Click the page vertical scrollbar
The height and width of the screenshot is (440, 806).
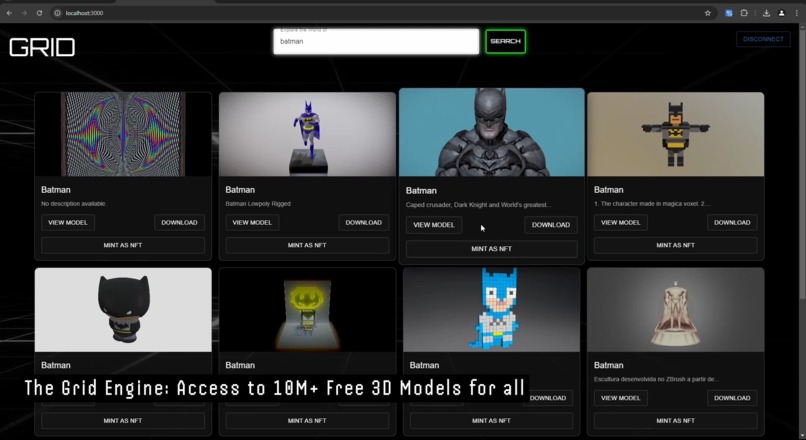(x=802, y=164)
